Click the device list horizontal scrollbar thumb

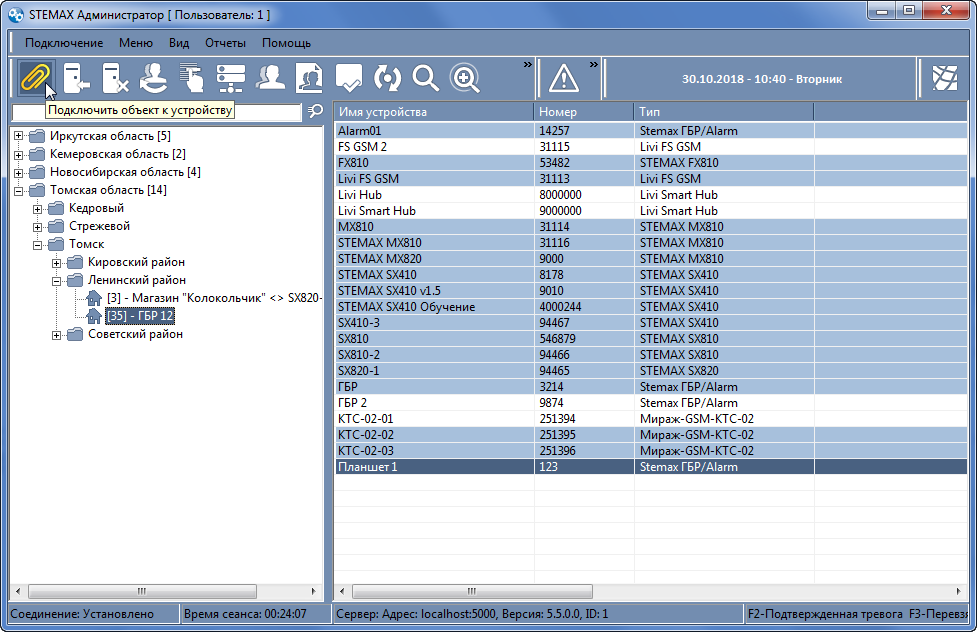472,591
